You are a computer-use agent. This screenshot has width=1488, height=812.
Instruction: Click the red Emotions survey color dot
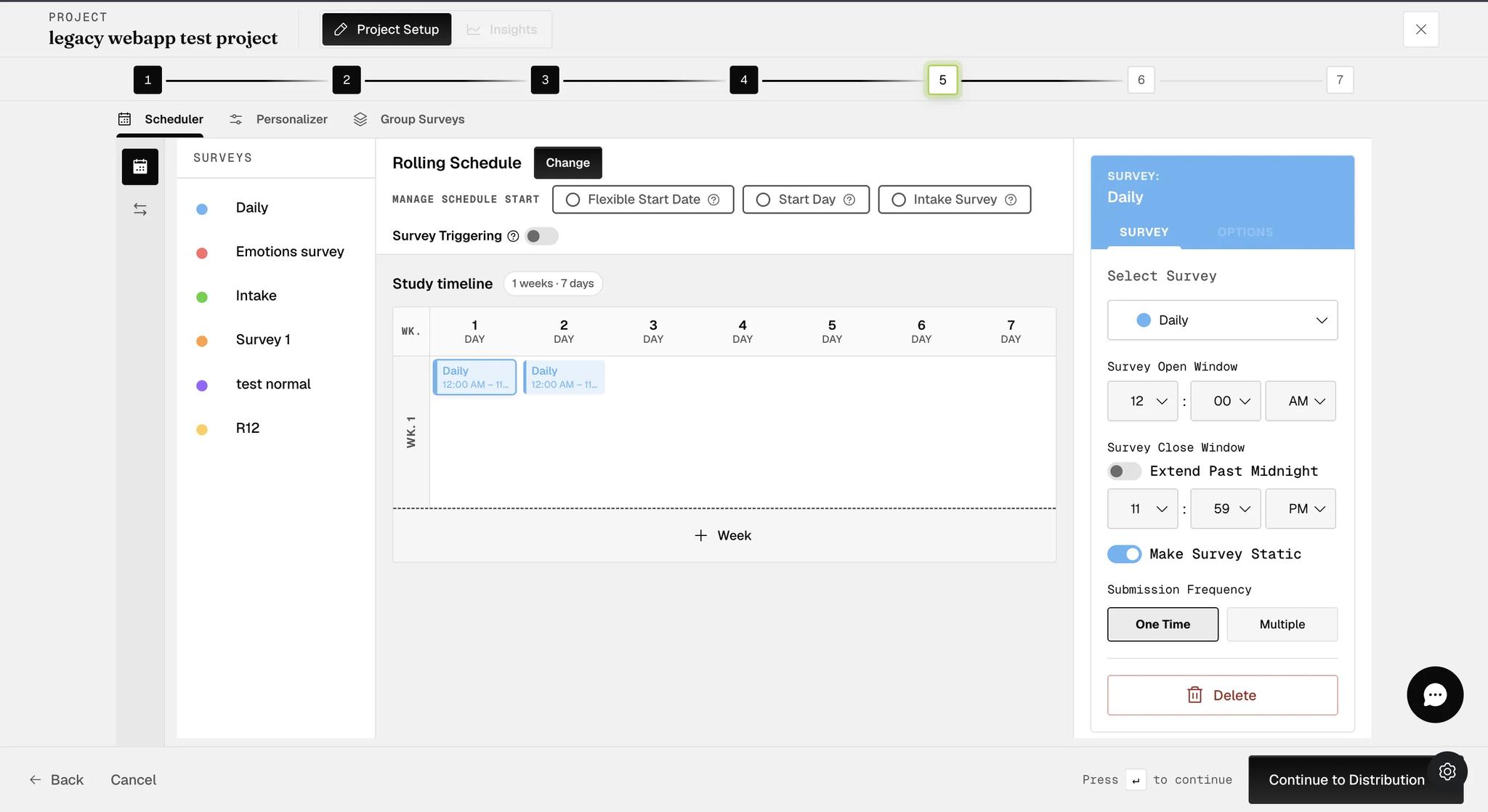(202, 253)
